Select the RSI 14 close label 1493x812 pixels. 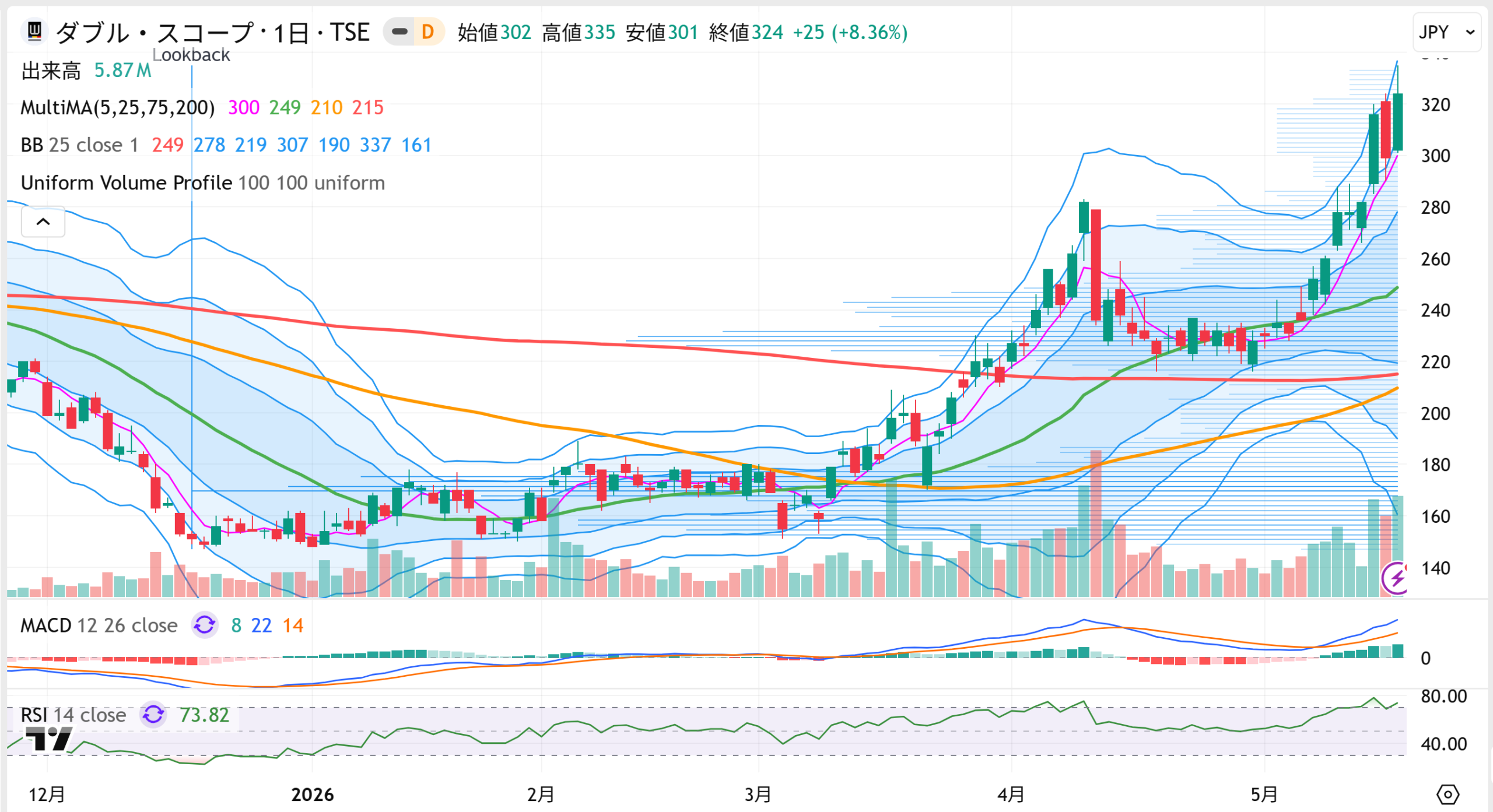(73, 715)
